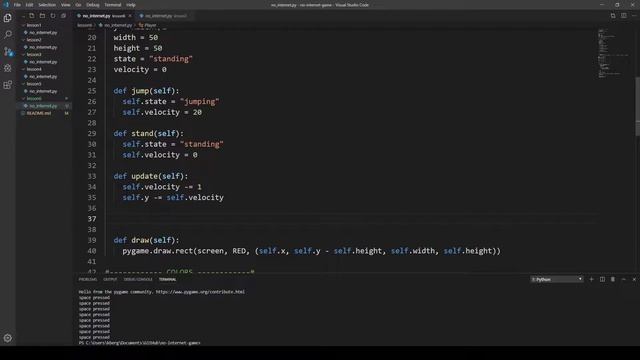Open the Search view in activity bar
Image resolution: width=640 pixels, height=360 pixels.
pyautogui.click(x=7, y=35)
